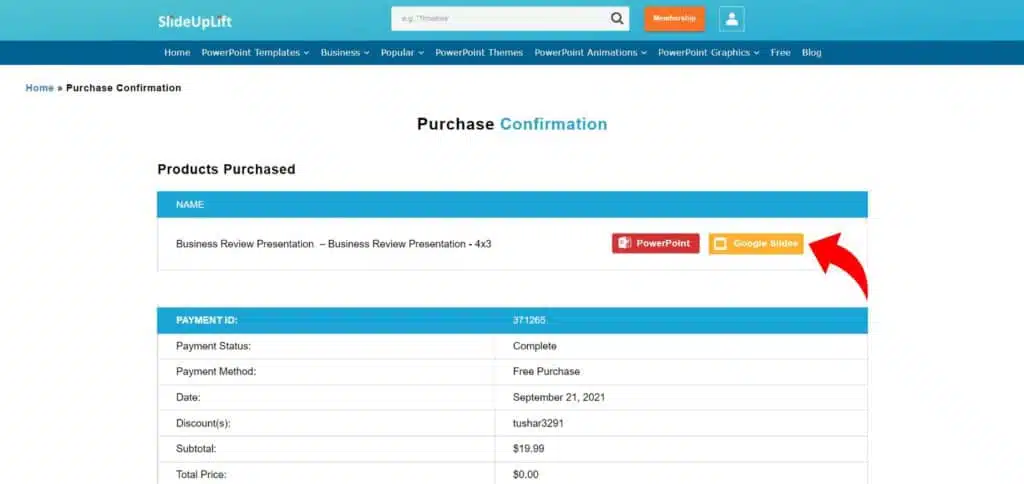Download the Google Slides version
The width and height of the screenshot is (1024, 484).
pos(756,244)
